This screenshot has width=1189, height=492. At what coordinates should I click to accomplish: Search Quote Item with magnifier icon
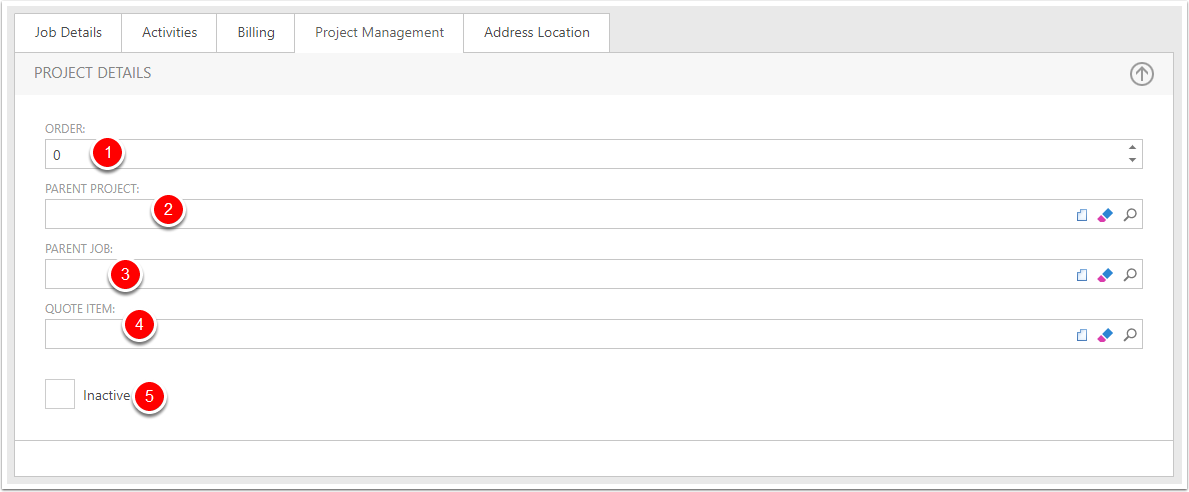click(x=1130, y=335)
